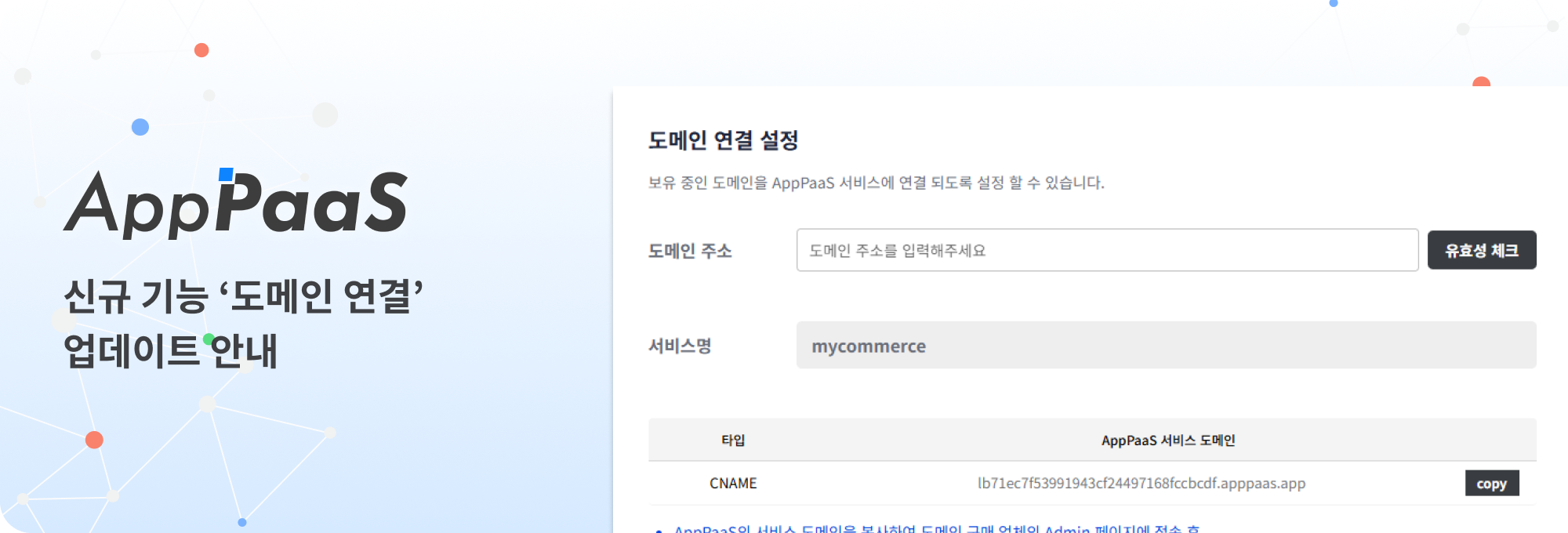1568x533 pixels.
Task: Click the 신규 기능 '도메인 연결' headline
Action: coord(243,296)
